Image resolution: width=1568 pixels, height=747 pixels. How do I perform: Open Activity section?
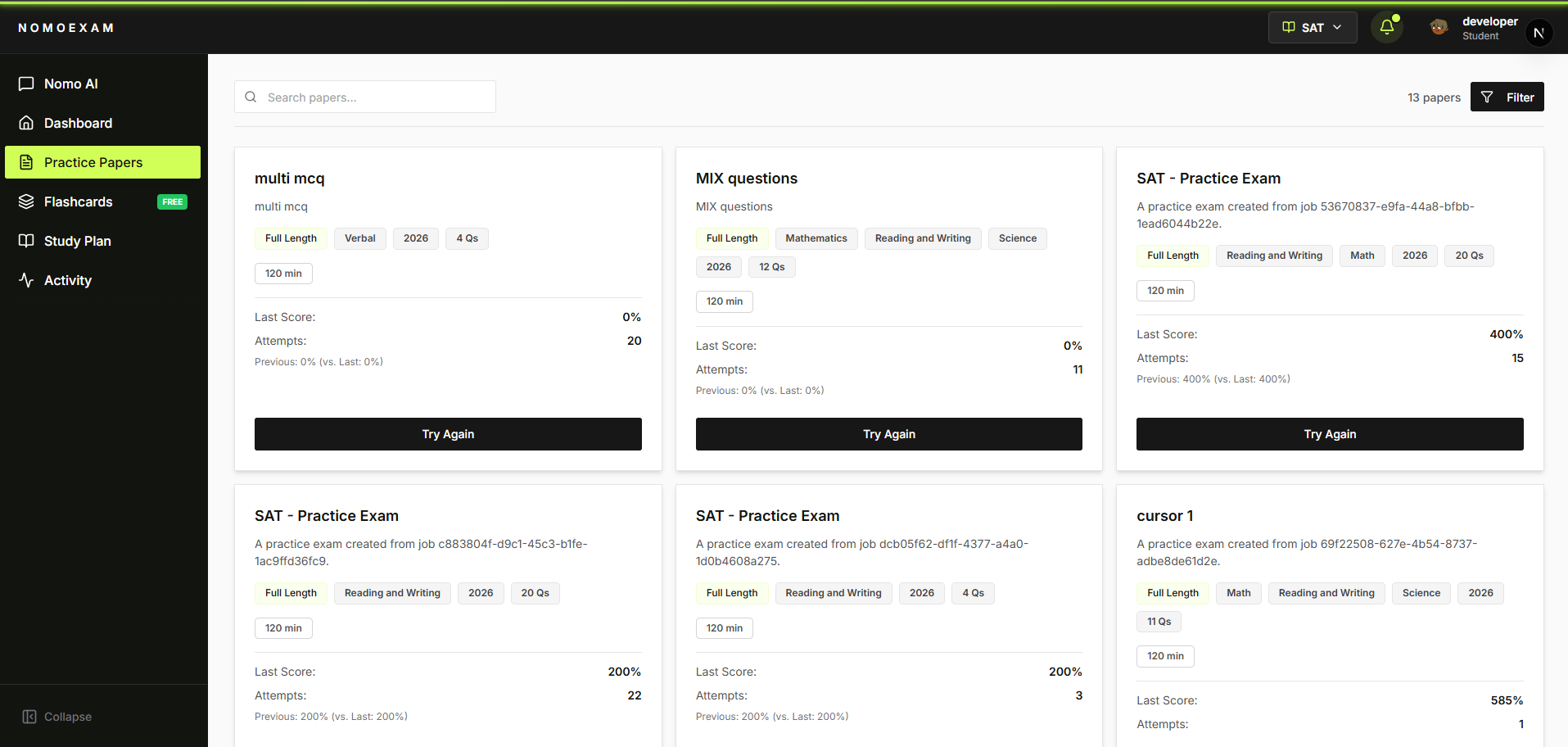click(103, 280)
